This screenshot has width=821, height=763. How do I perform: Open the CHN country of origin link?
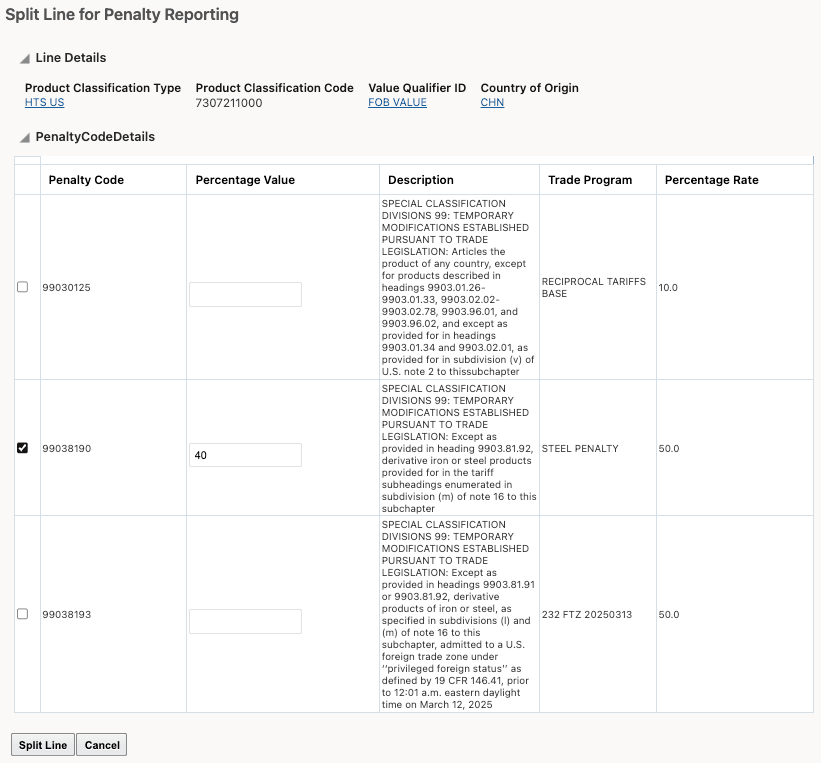click(x=493, y=102)
